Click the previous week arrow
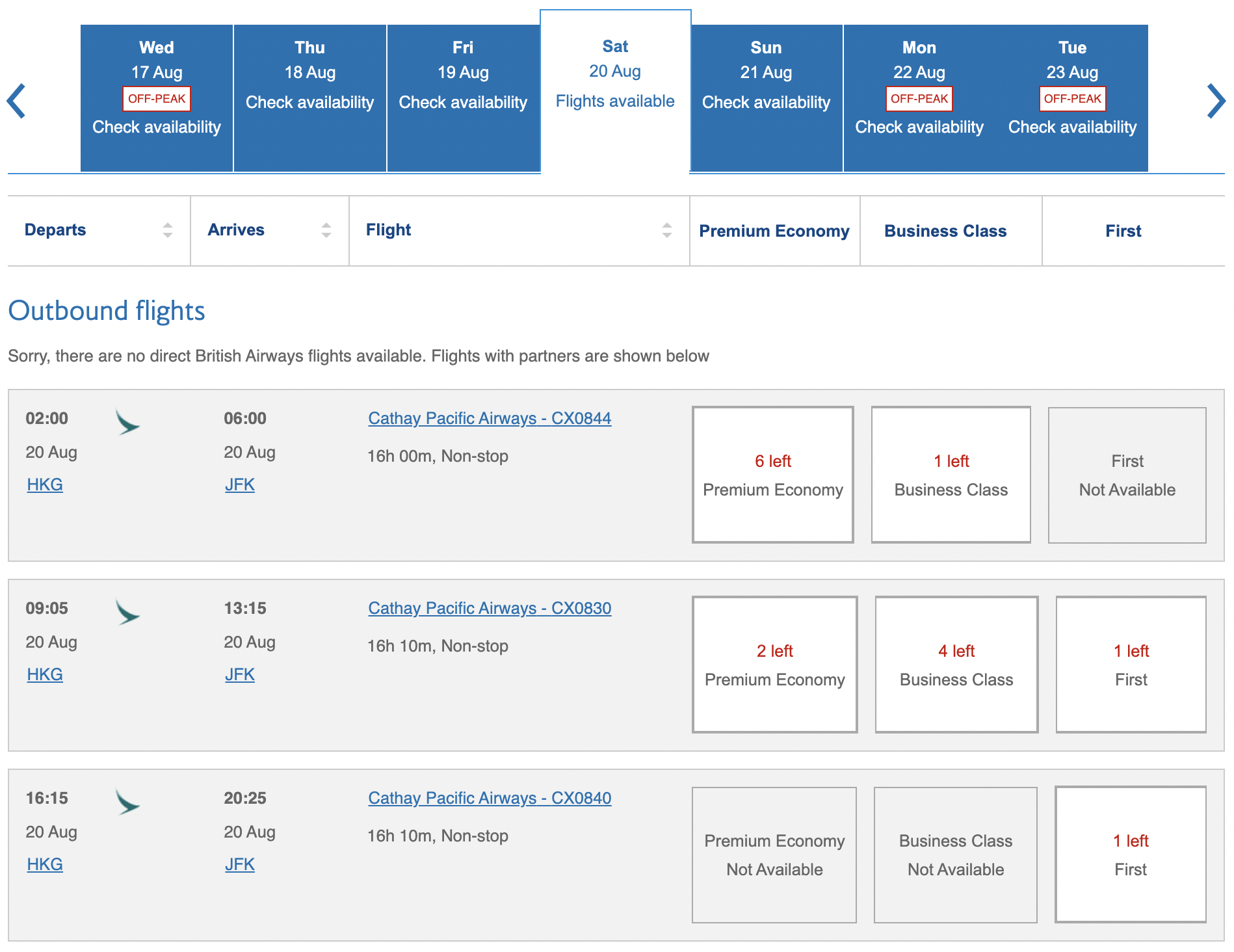1234x952 pixels. 16,101
